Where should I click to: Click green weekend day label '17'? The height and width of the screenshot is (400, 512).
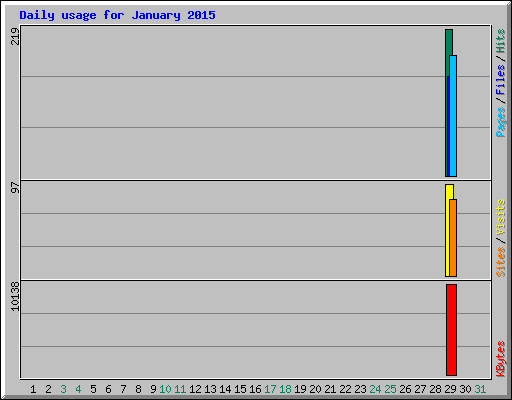270,389
